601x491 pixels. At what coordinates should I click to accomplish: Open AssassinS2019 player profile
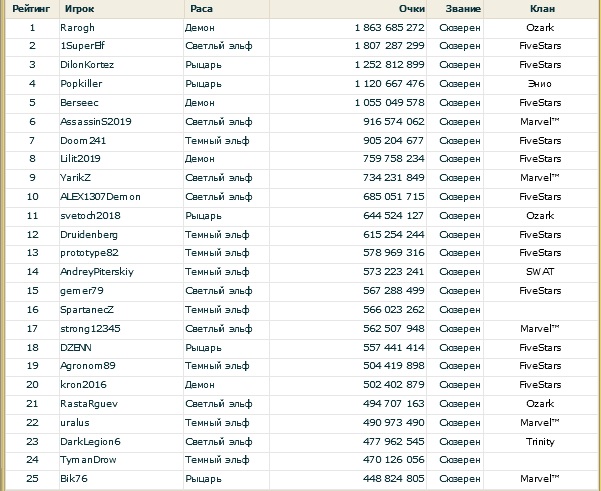pyautogui.click(x=96, y=121)
